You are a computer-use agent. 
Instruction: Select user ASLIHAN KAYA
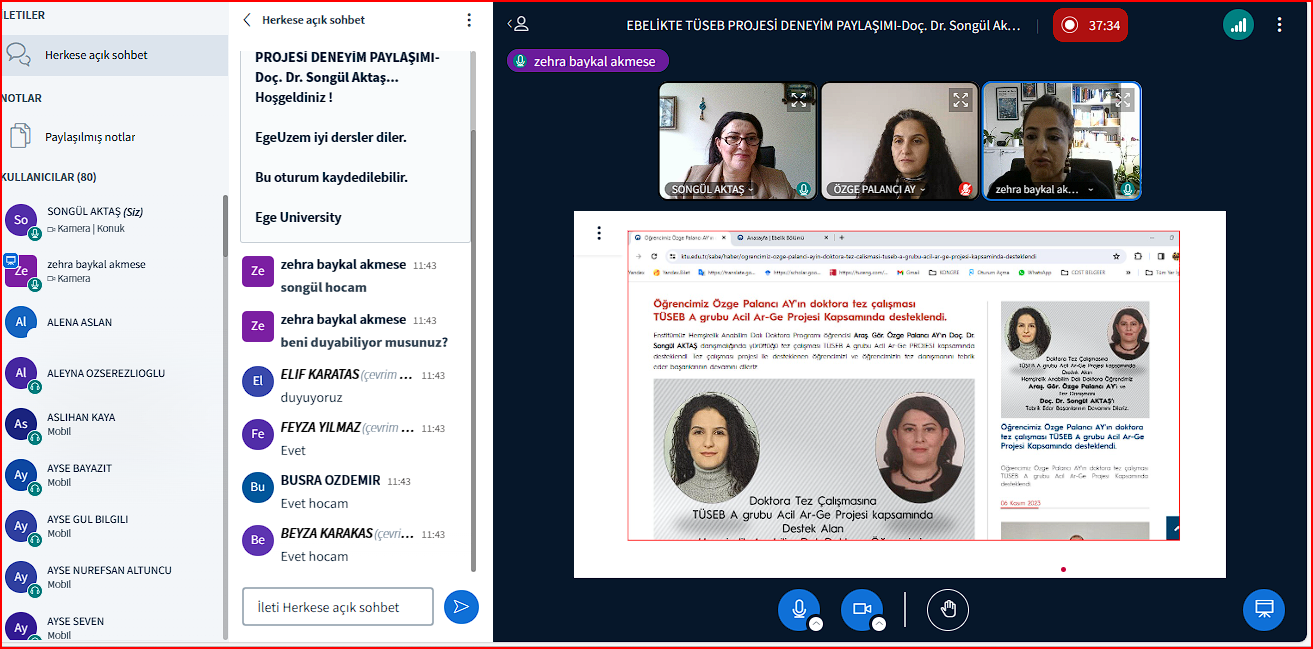pyautogui.click(x=112, y=424)
